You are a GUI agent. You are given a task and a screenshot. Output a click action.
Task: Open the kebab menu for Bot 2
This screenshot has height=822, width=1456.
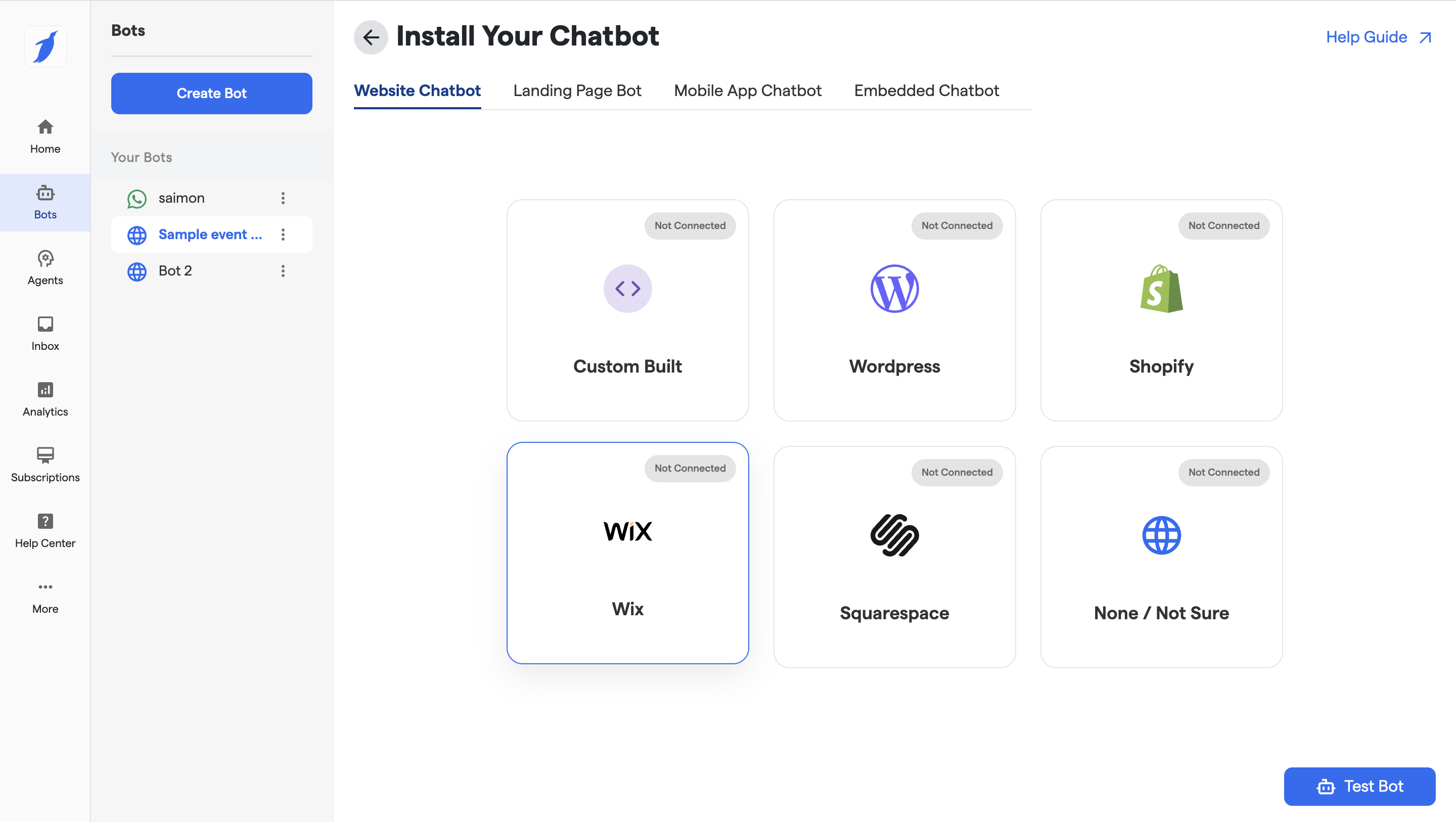pos(283,271)
